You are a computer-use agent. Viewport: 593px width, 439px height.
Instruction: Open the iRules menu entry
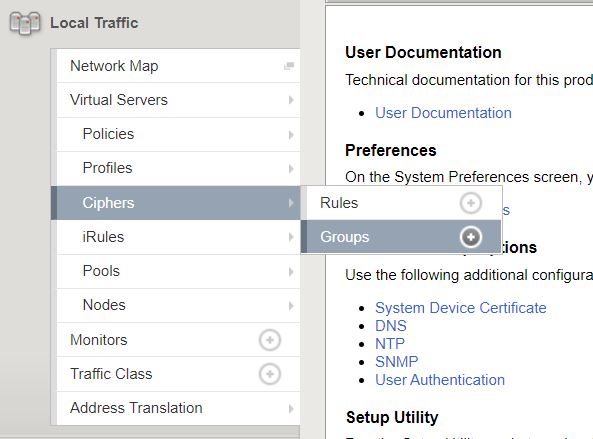click(178, 237)
